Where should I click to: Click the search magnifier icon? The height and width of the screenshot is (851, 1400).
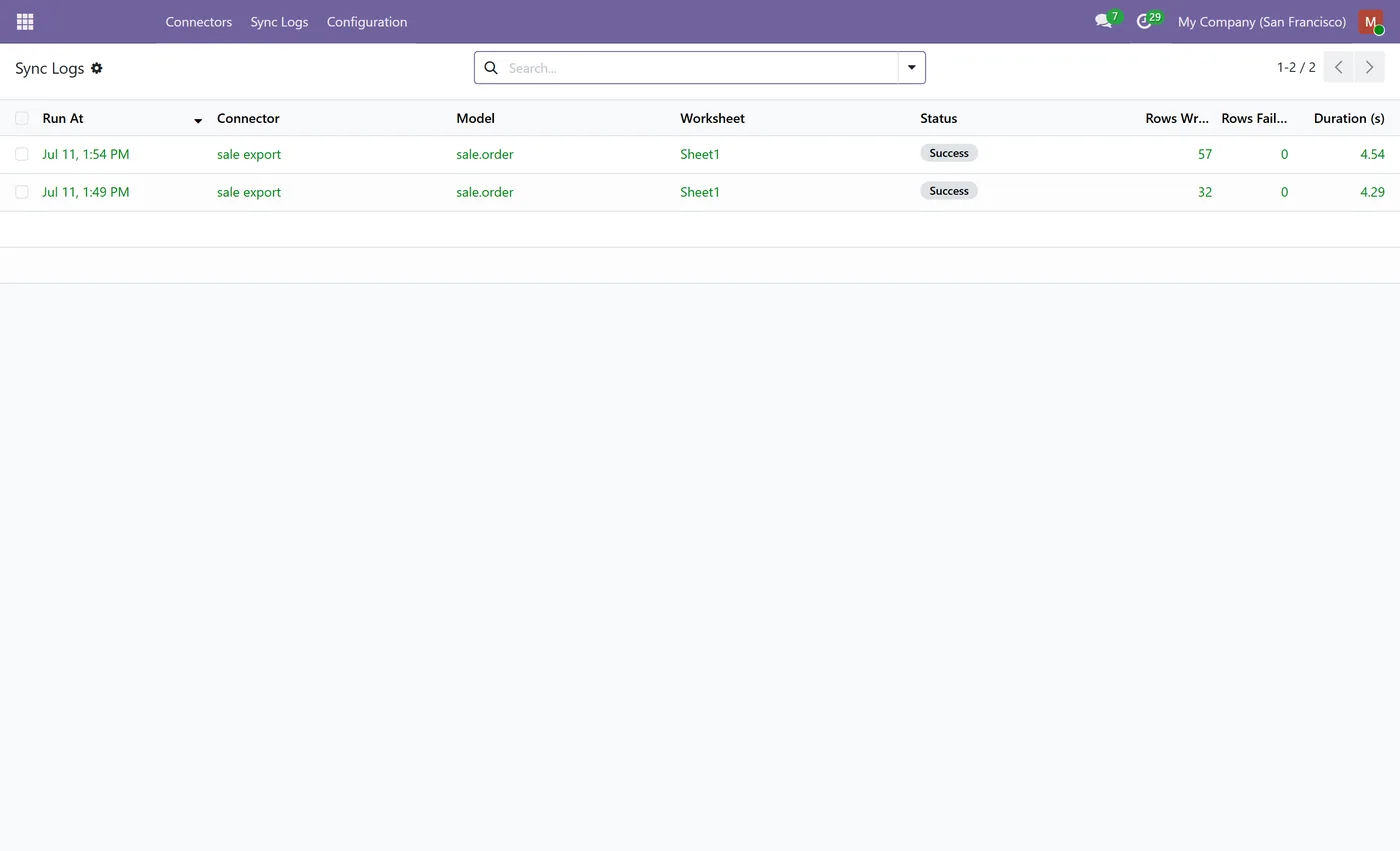point(491,68)
